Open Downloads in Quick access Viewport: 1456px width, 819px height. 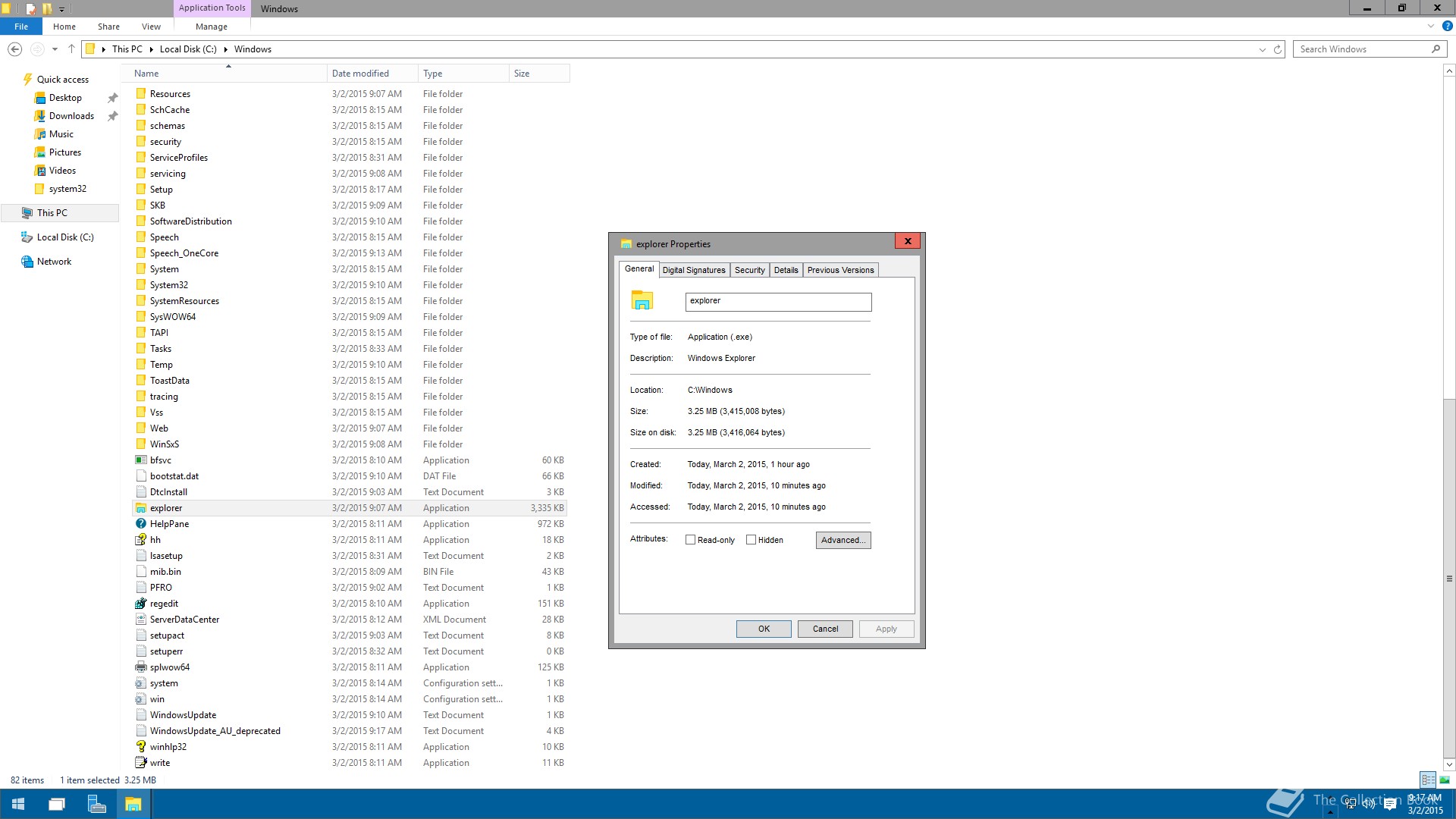point(71,116)
